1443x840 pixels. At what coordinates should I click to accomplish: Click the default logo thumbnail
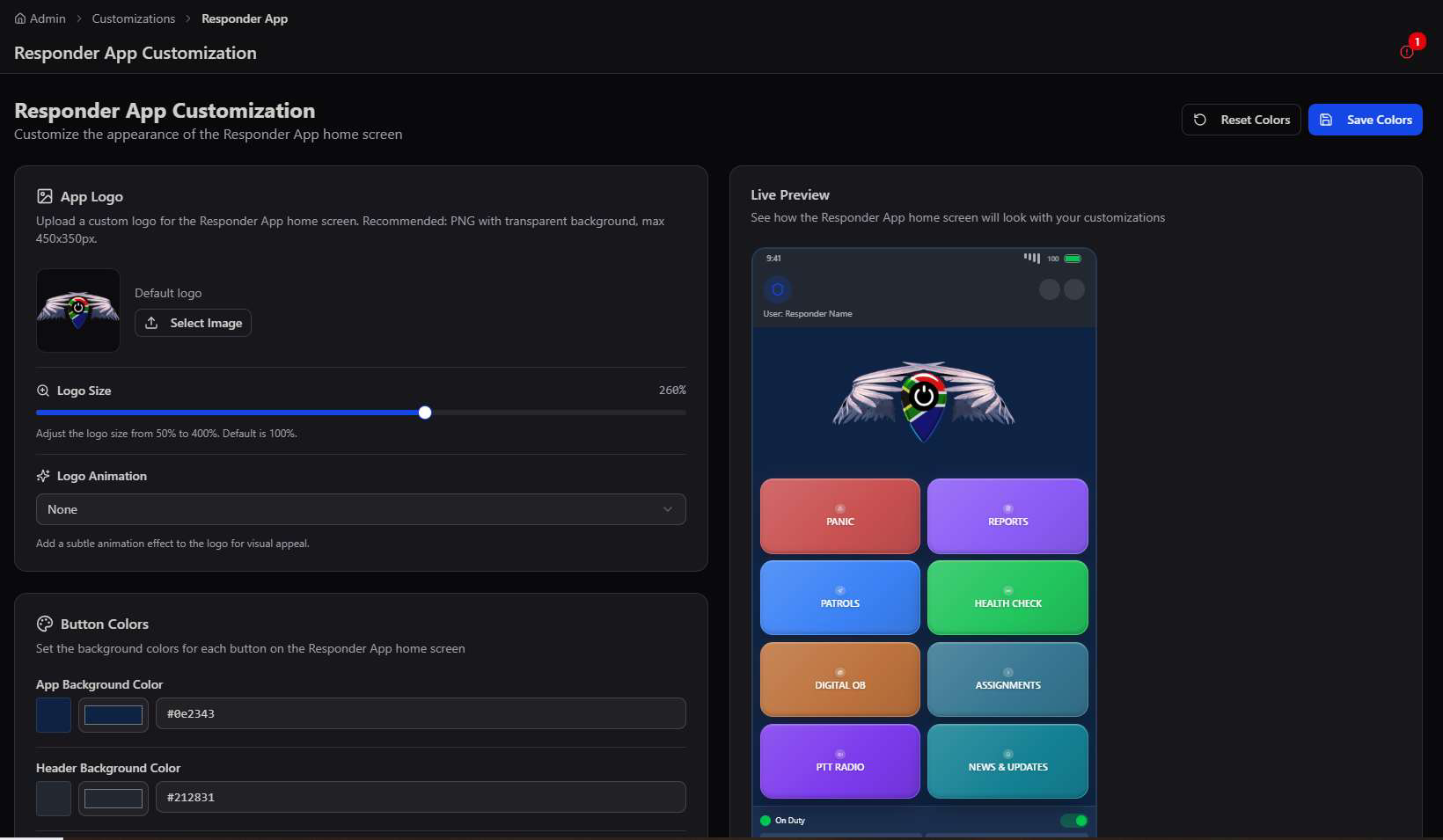(x=78, y=310)
